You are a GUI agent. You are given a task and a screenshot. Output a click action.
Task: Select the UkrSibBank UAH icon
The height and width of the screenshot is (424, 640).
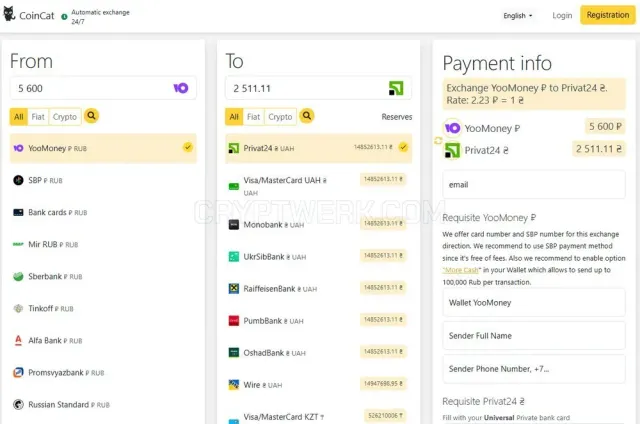coord(233,257)
